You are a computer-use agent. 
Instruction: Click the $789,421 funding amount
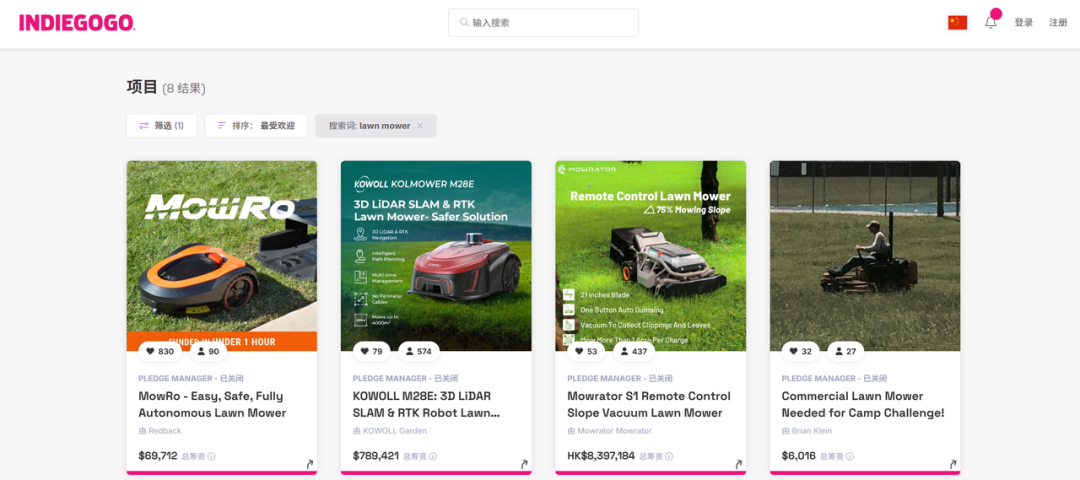pos(376,455)
